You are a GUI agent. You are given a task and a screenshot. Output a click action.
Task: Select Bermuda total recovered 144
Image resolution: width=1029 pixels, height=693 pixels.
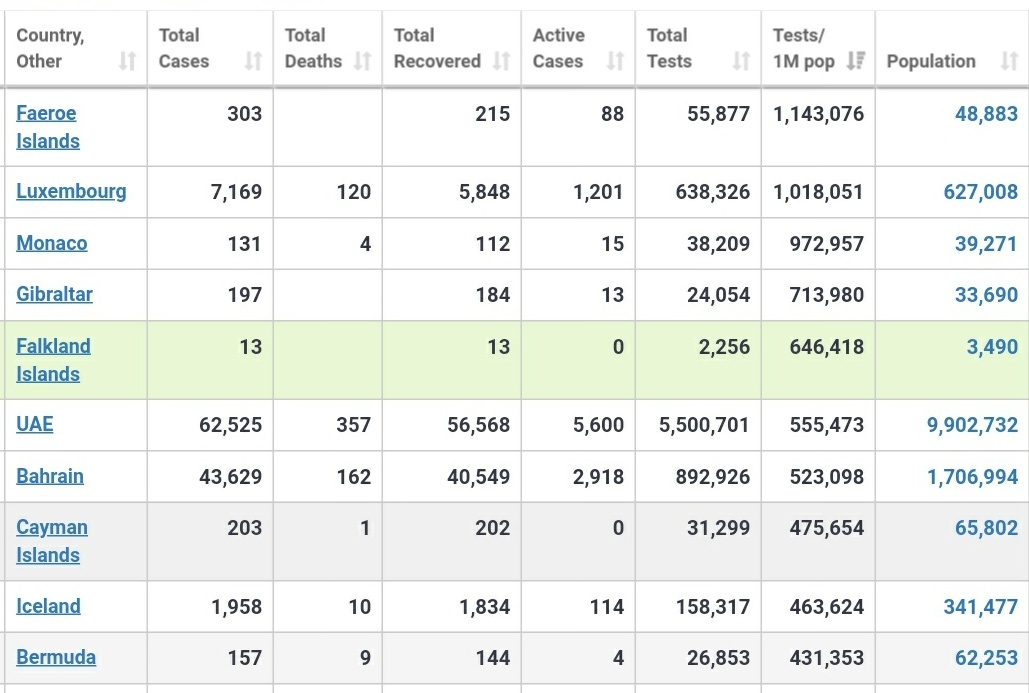pos(493,658)
